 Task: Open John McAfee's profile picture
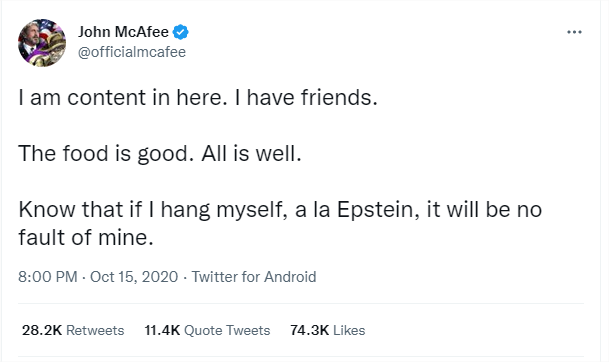pyautogui.click(x=42, y=43)
